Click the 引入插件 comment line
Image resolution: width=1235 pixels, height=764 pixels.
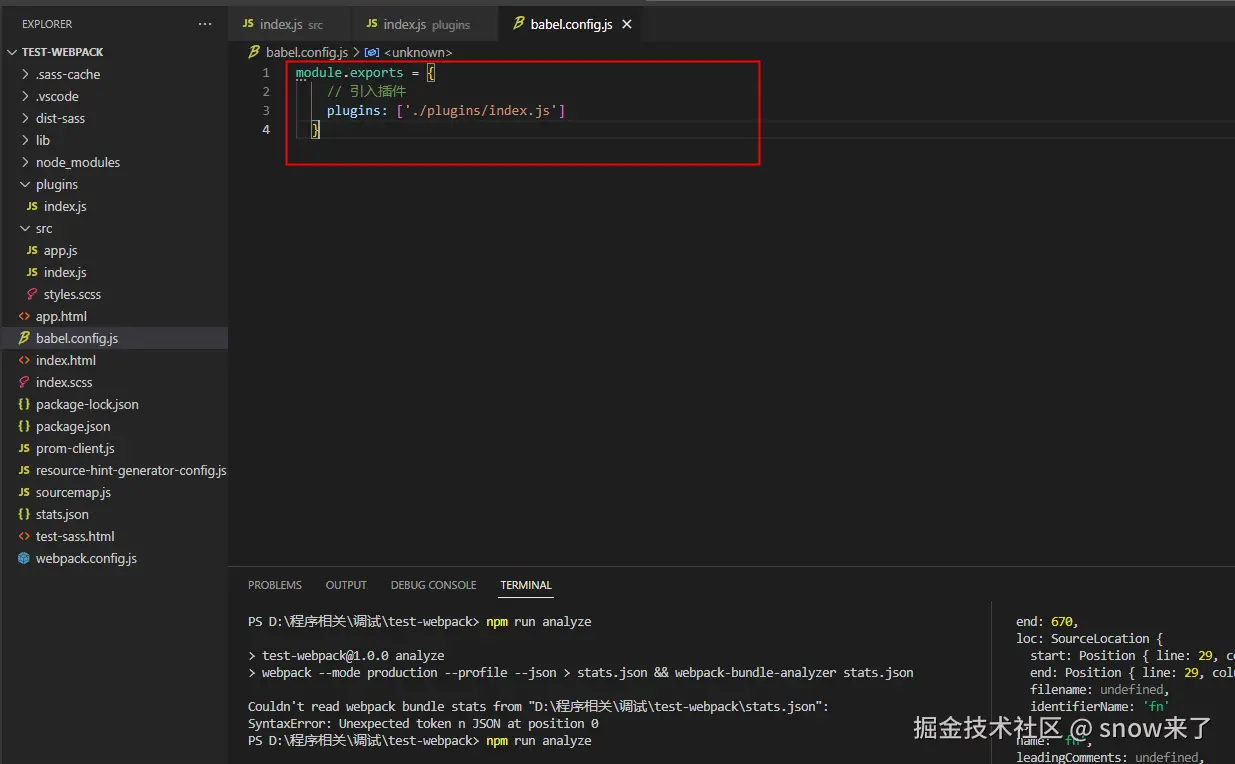coord(366,92)
